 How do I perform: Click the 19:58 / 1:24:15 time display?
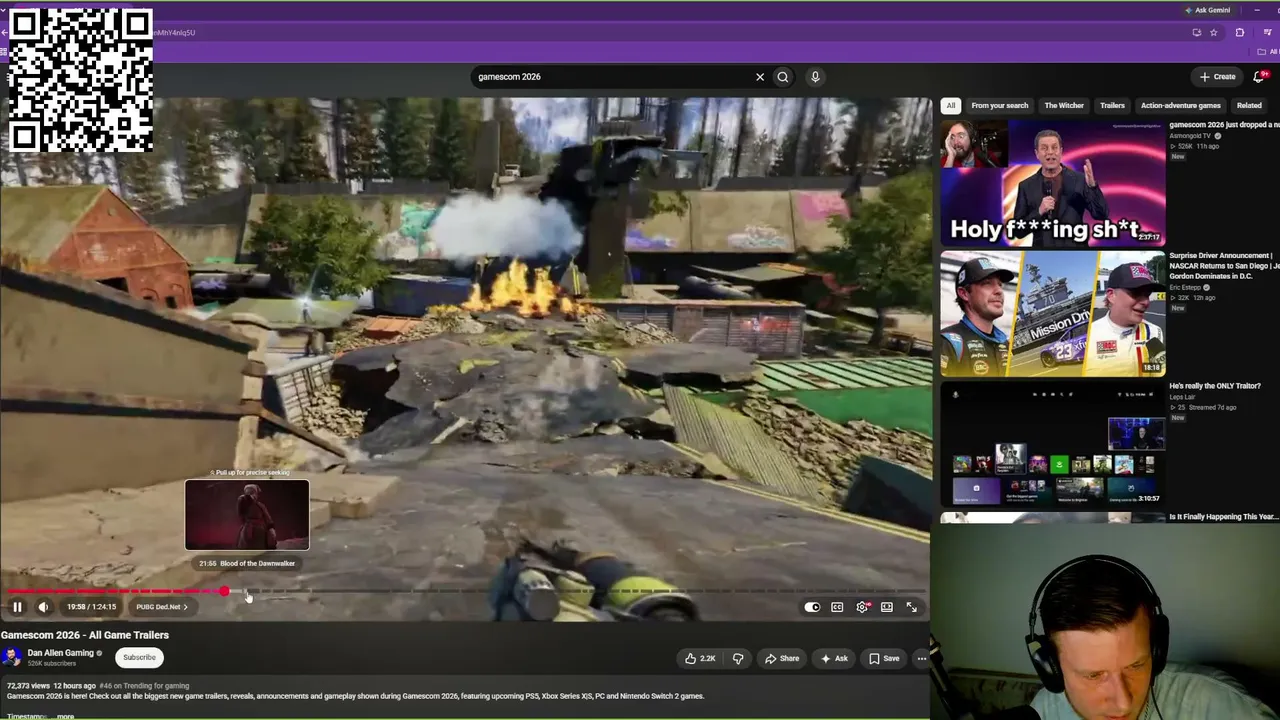click(91, 607)
